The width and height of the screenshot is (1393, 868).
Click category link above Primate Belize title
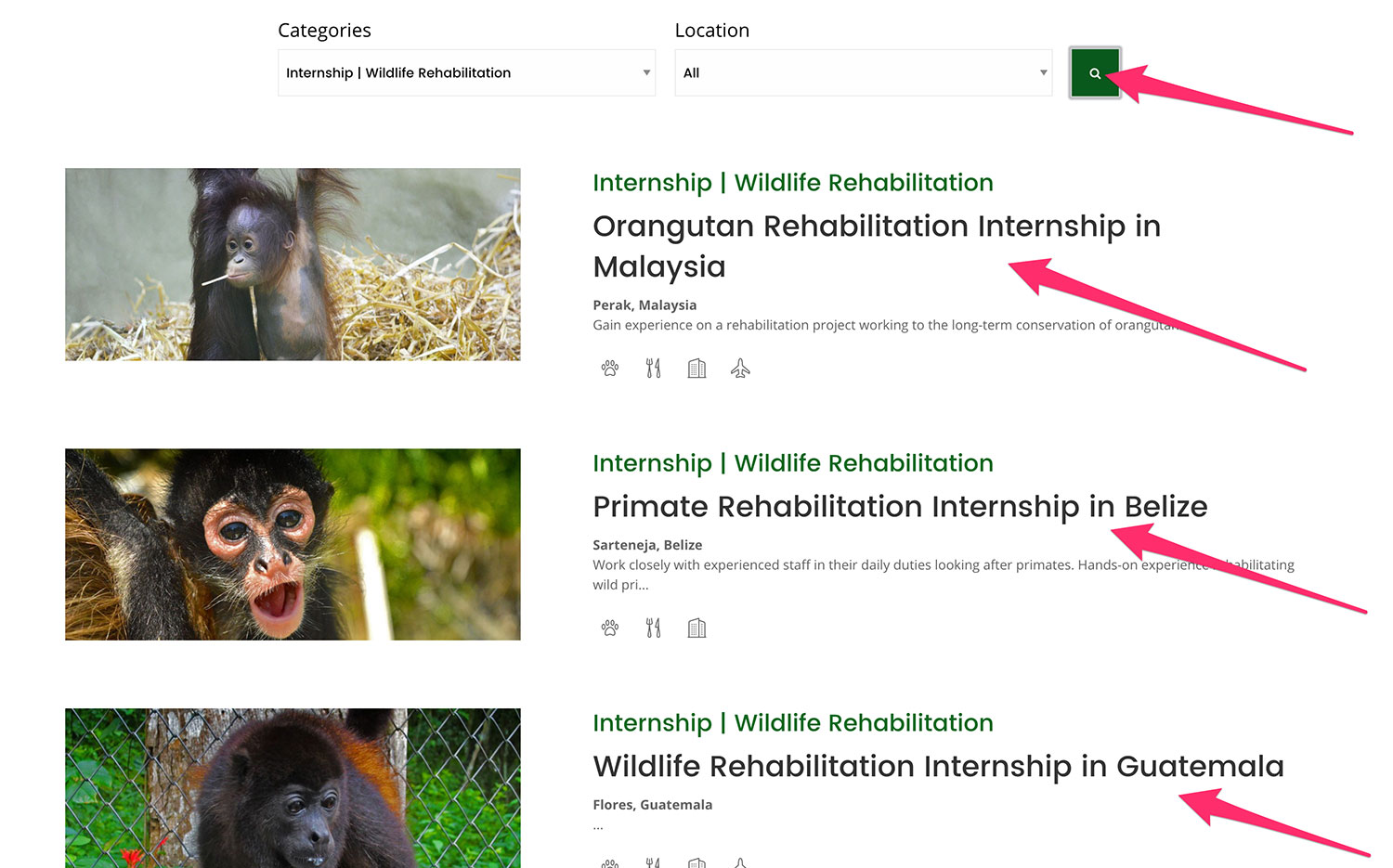(792, 463)
